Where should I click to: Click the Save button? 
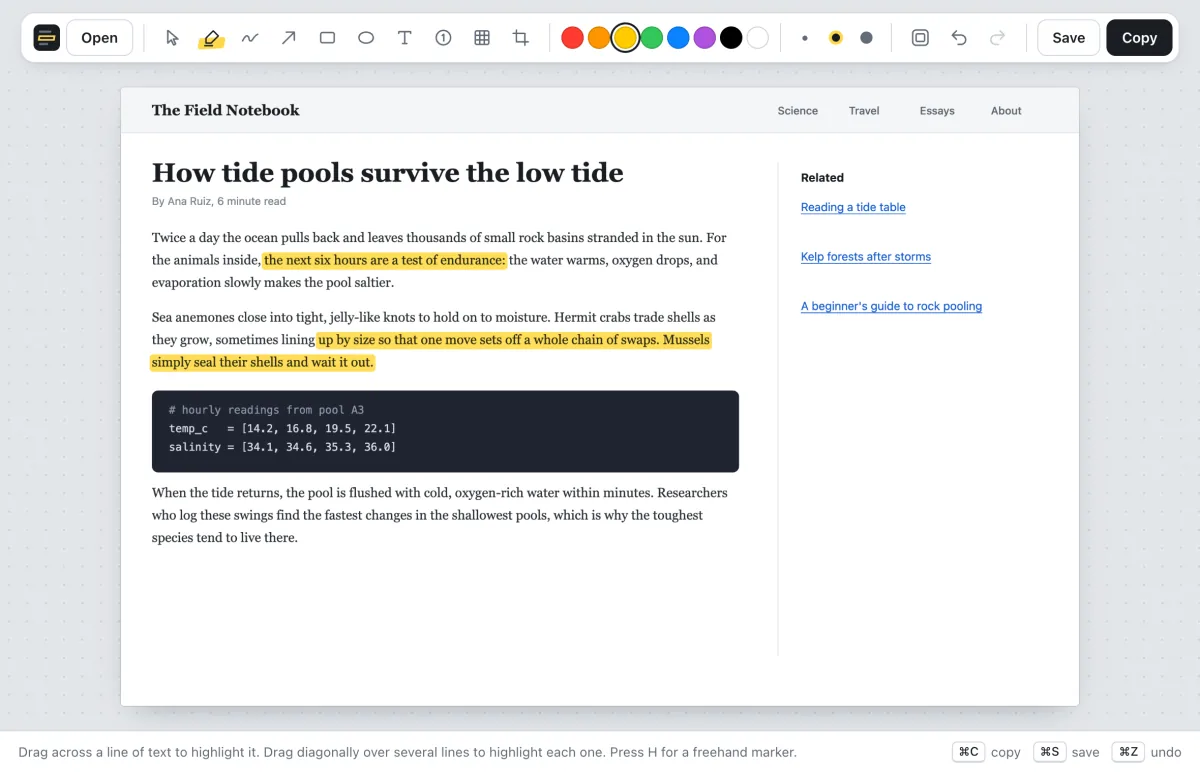tap(1069, 38)
